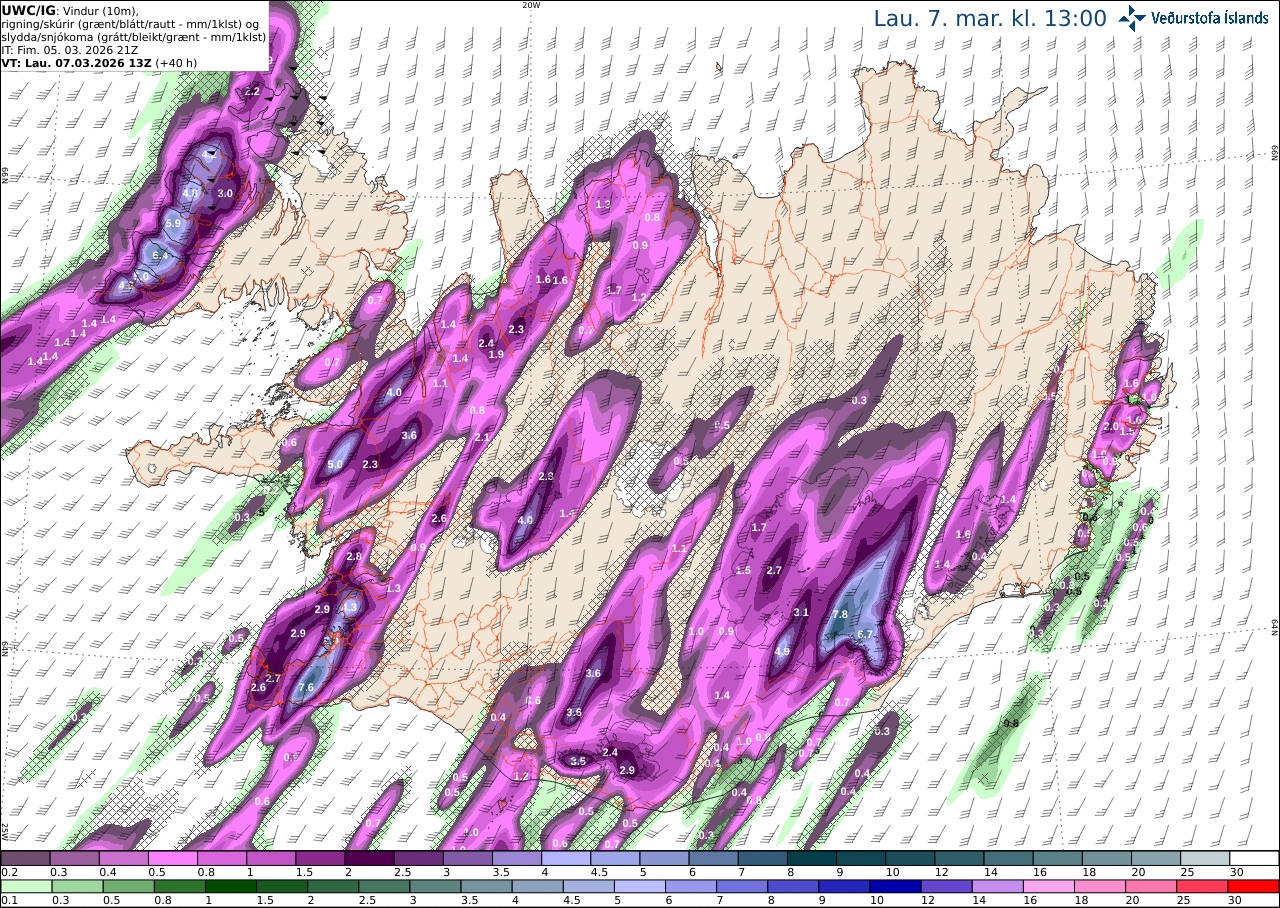Click the '6.7' snowfall value on the map
Viewport: 1280px width, 908px height.
coord(866,634)
